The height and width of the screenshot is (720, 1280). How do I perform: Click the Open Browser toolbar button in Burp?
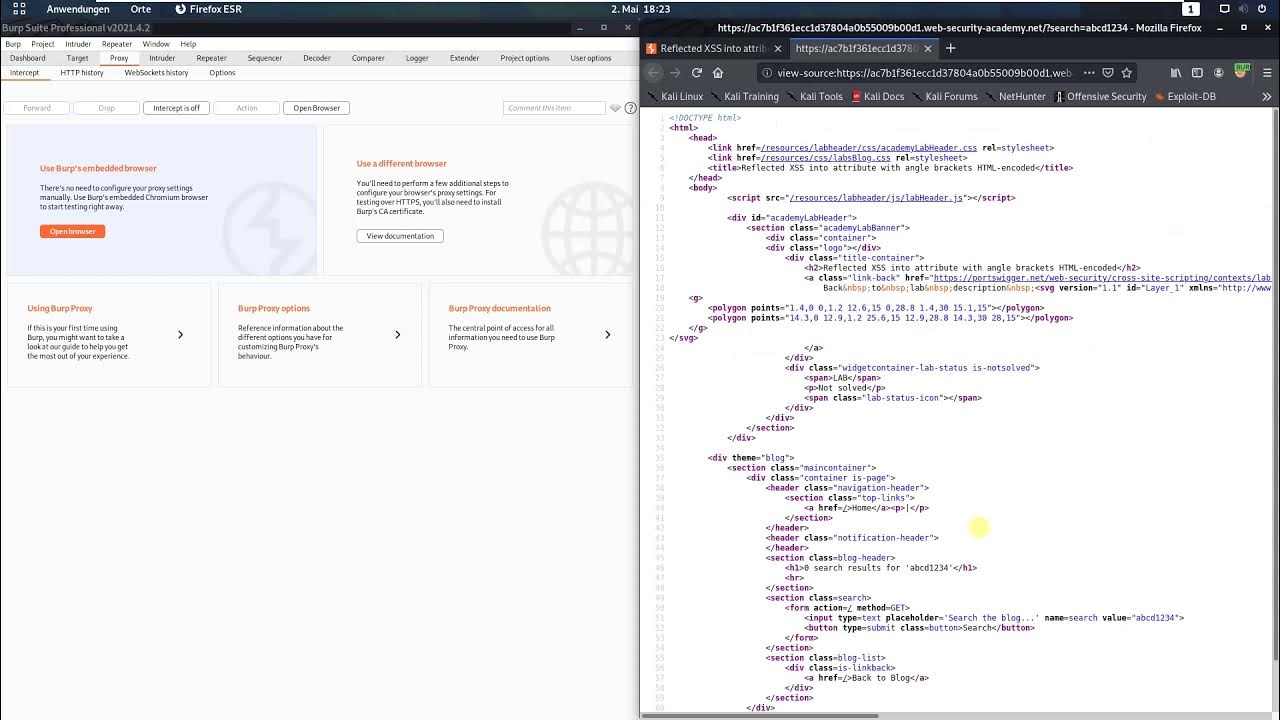317,108
